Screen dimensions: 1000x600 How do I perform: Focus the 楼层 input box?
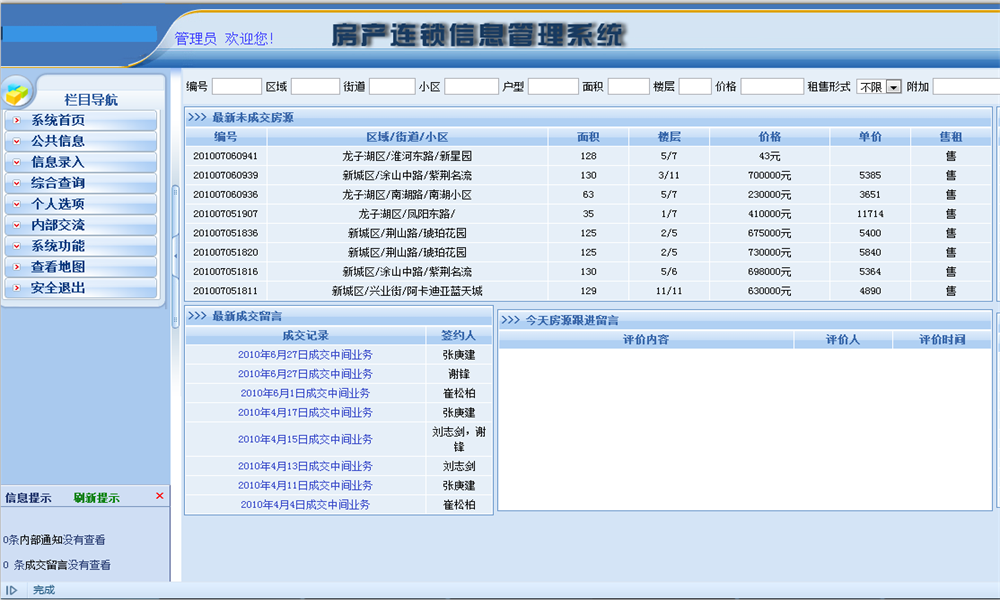tap(695, 87)
